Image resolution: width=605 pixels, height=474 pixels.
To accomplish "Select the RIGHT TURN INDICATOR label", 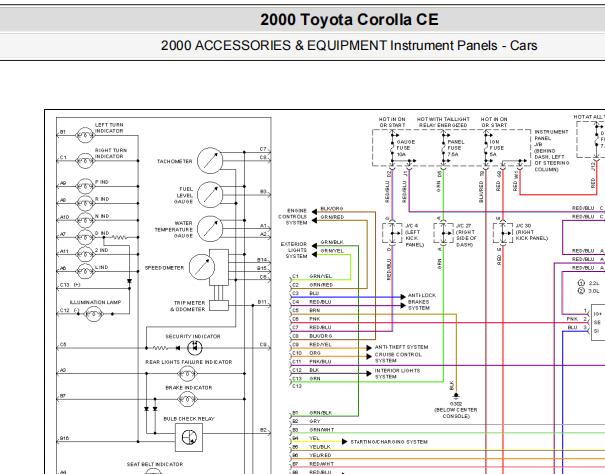I will pos(110,153).
